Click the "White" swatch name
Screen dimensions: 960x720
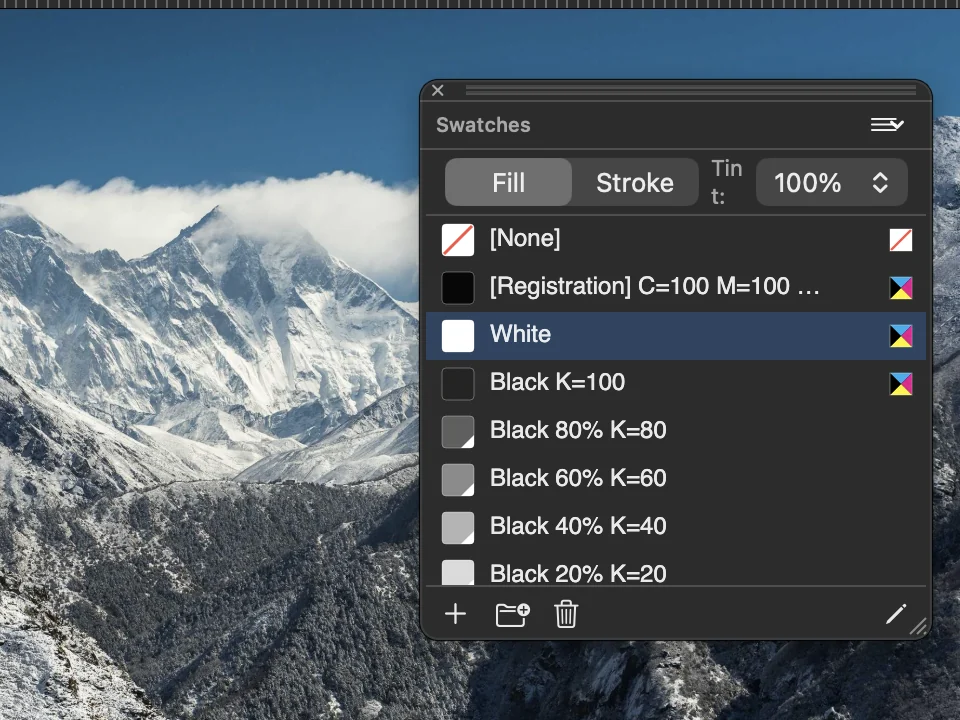pos(520,334)
